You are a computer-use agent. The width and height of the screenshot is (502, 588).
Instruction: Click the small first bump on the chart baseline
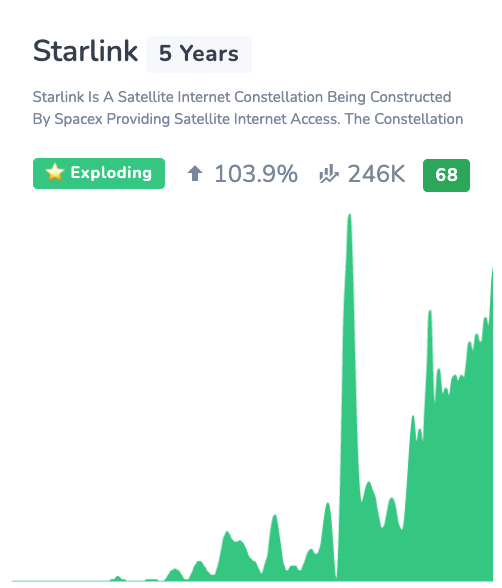118,578
